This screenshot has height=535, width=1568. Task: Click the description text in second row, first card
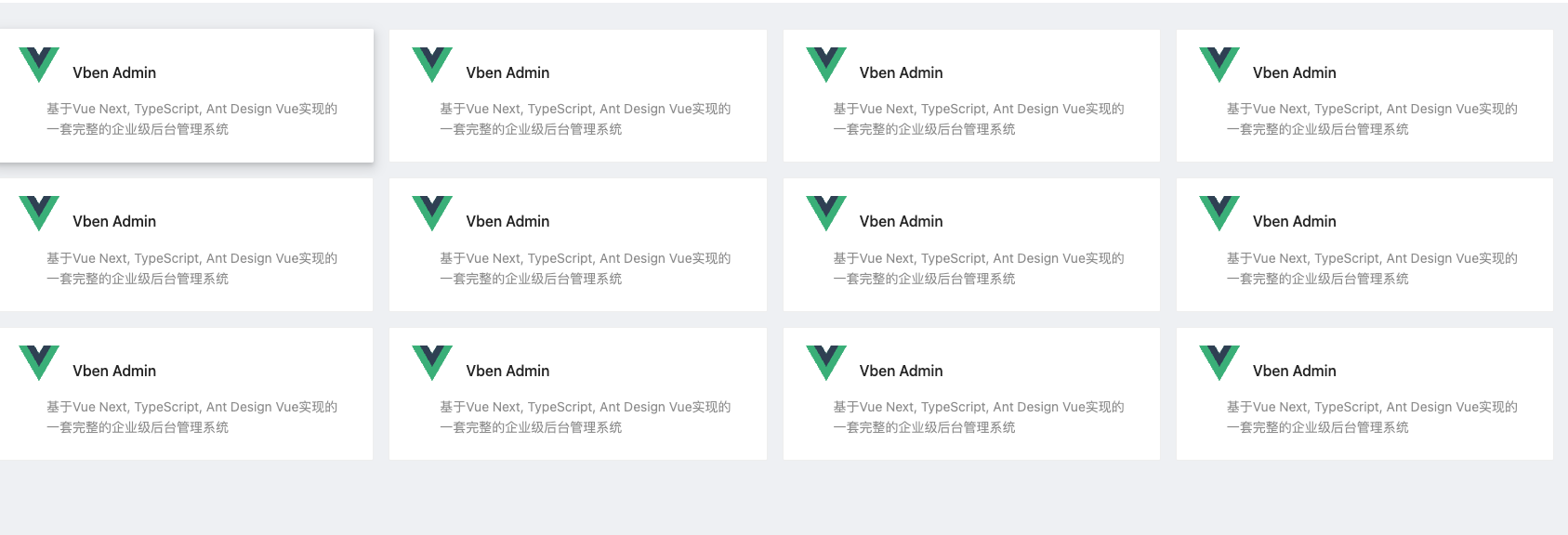(x=191, y=268)
